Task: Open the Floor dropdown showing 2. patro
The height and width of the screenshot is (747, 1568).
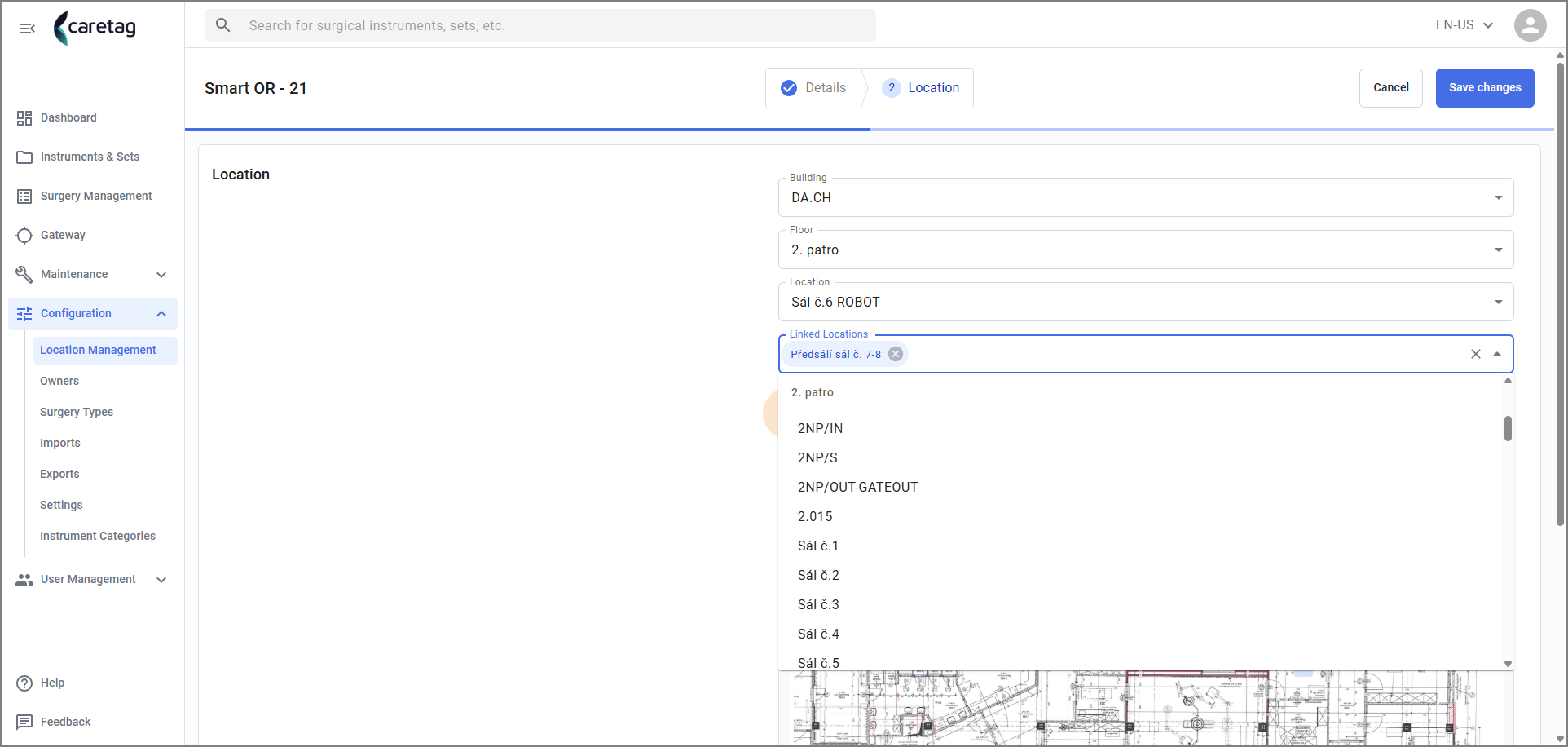Action: click(x=1146, y=250)
